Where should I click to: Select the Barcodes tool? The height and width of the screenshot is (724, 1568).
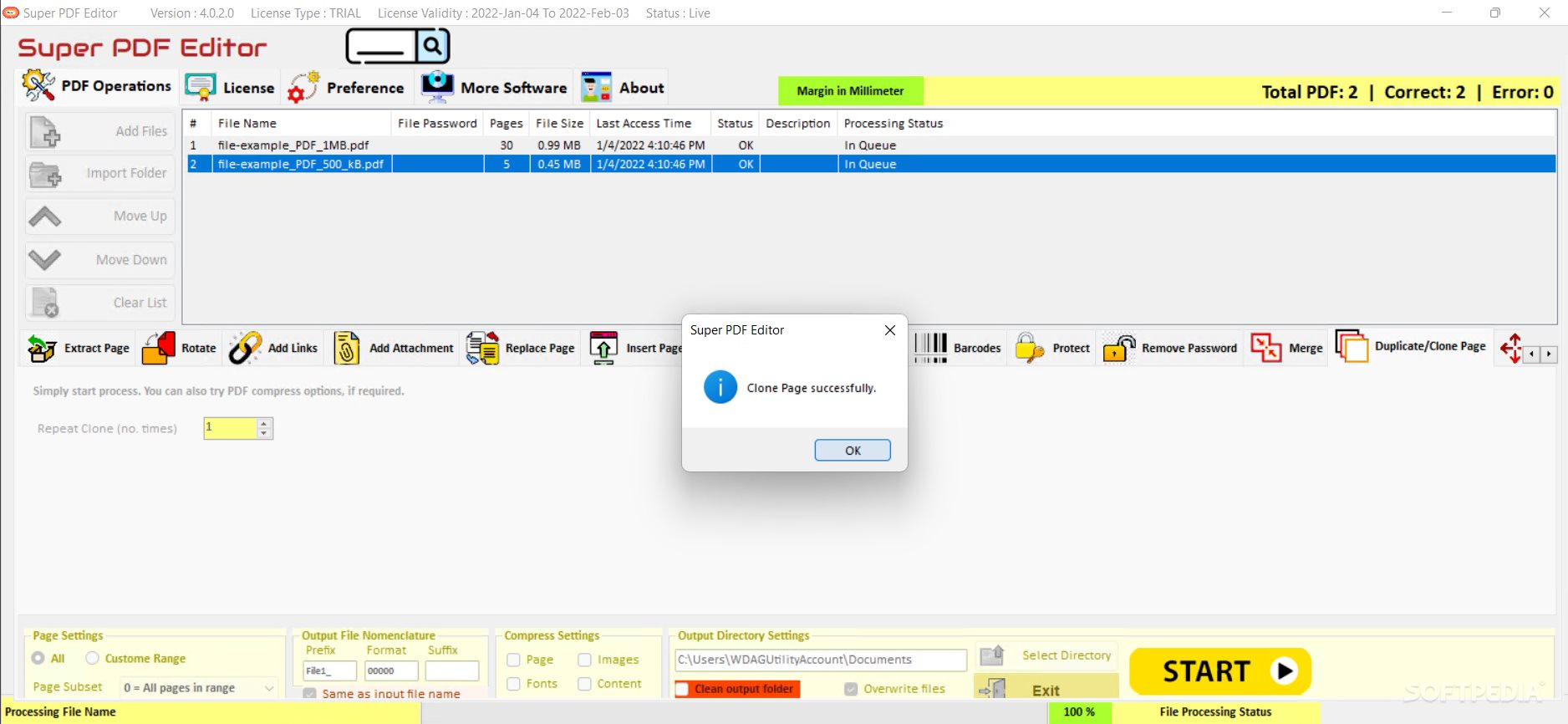pyautogui.click(x=958, y=348)
